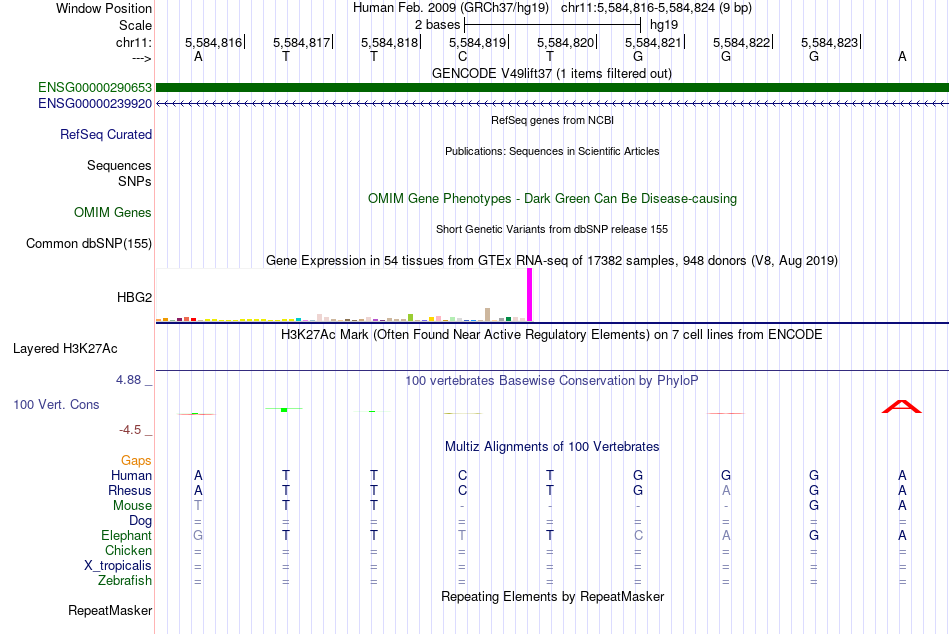Click the solid green ENSG00000290653 gene bar
Screen dimensions: 950x634
(x=552, y=88)
